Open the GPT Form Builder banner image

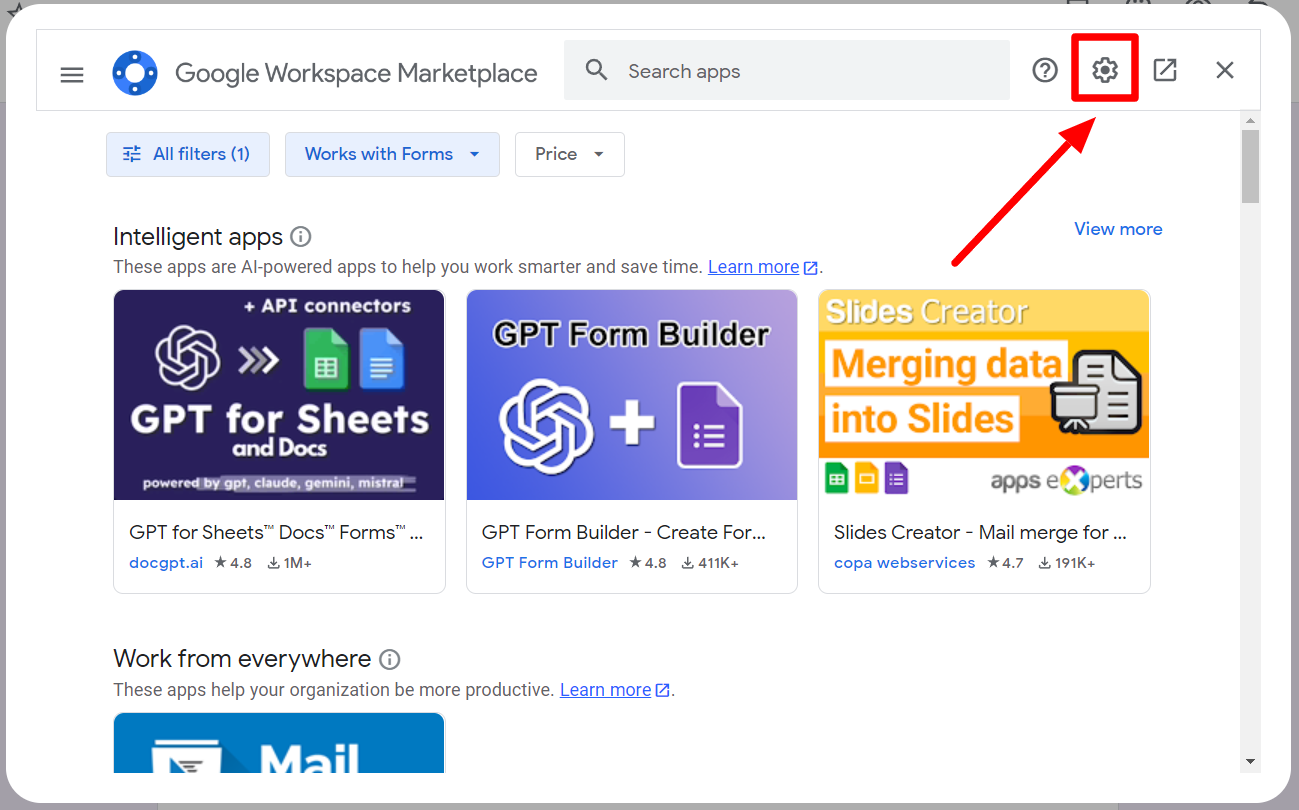click(632, 395)
